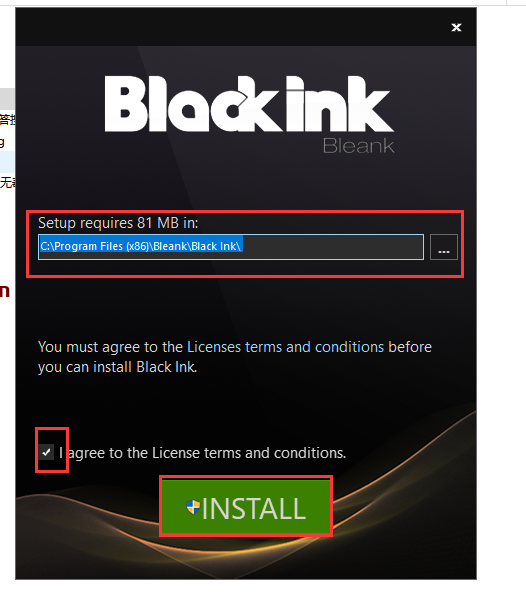Viewport: 526px width, 598px height.
Task: Close the Black Ink installer window
Action: coord(456,27)
